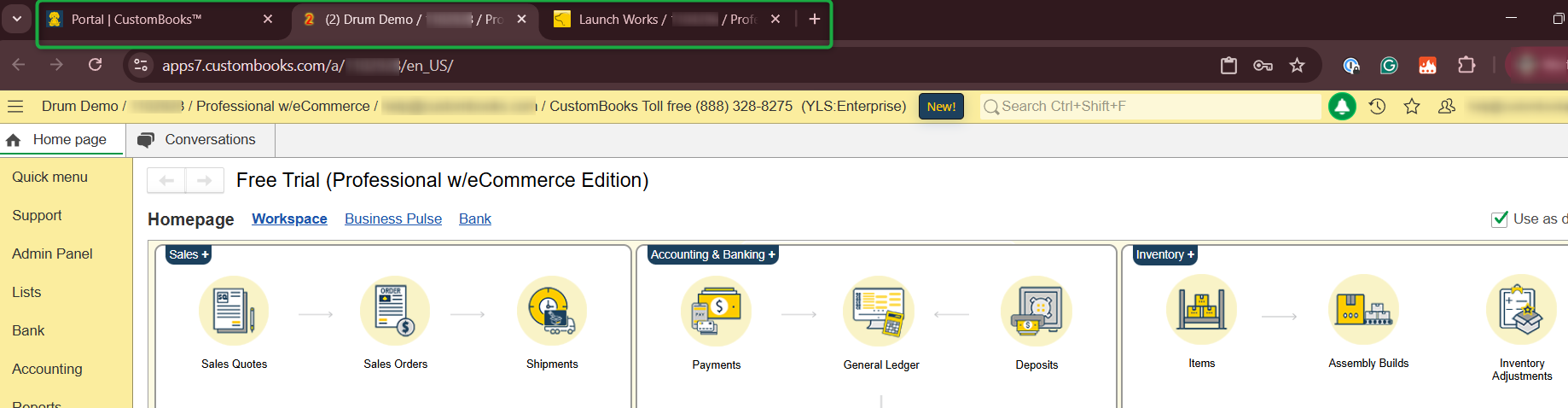Click the Bank link beside Homepage

[x=475, y=219]
